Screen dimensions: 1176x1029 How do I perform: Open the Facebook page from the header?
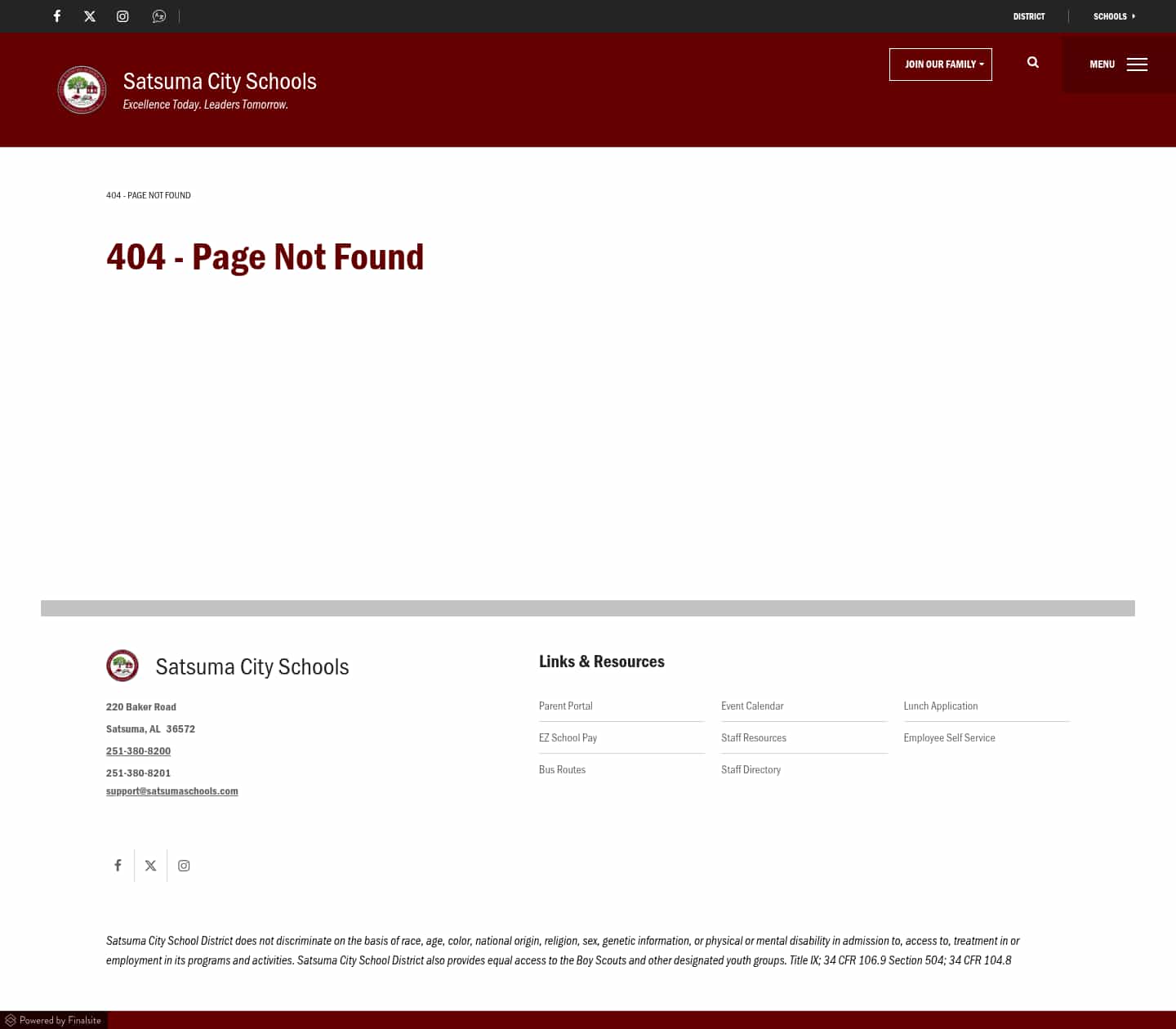57,16
